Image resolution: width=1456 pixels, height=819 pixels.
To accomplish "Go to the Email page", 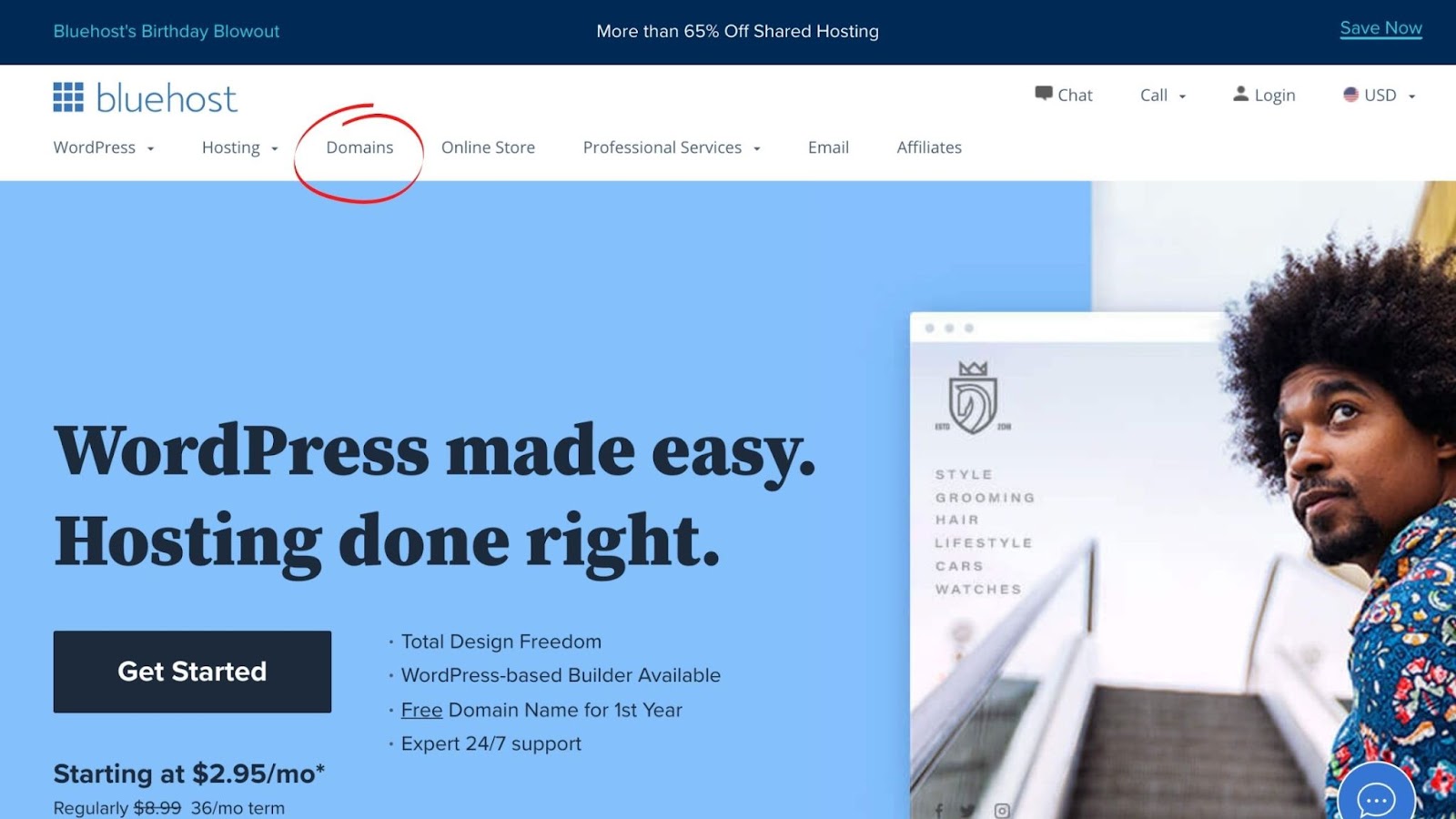I will click(828, 147).
